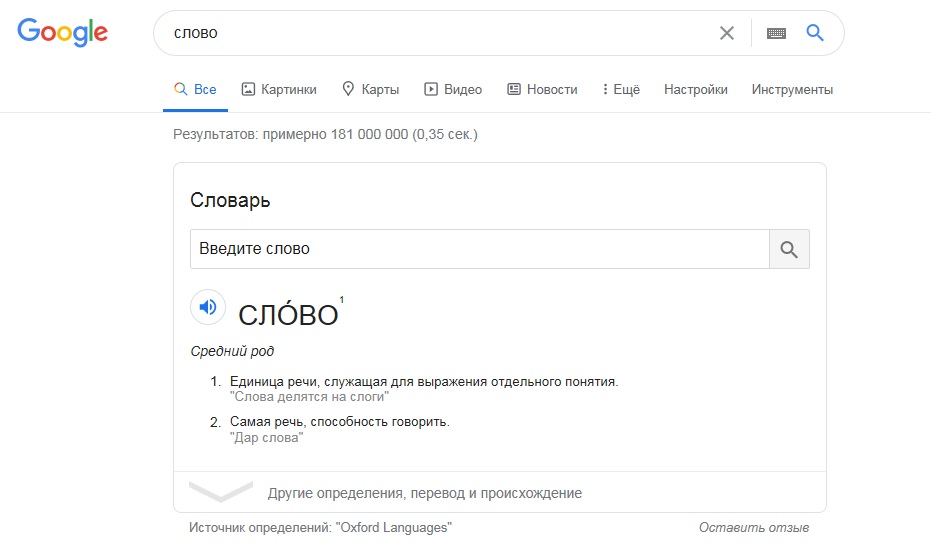Open the Видео tab

point(453,90)
